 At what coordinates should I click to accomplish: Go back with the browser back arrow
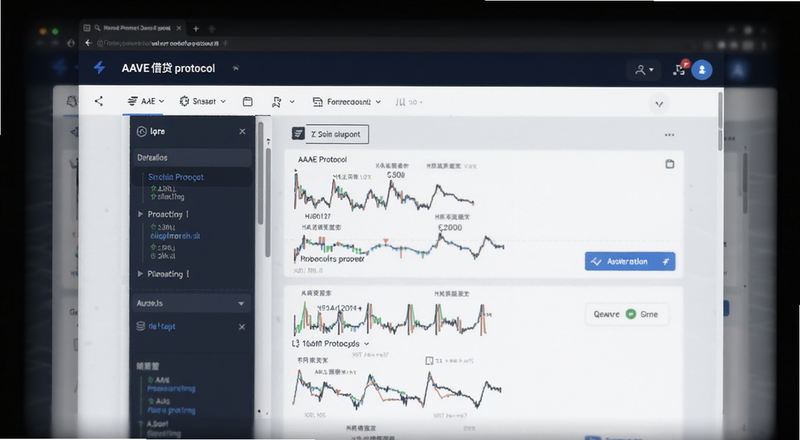[x=88, y=43]
